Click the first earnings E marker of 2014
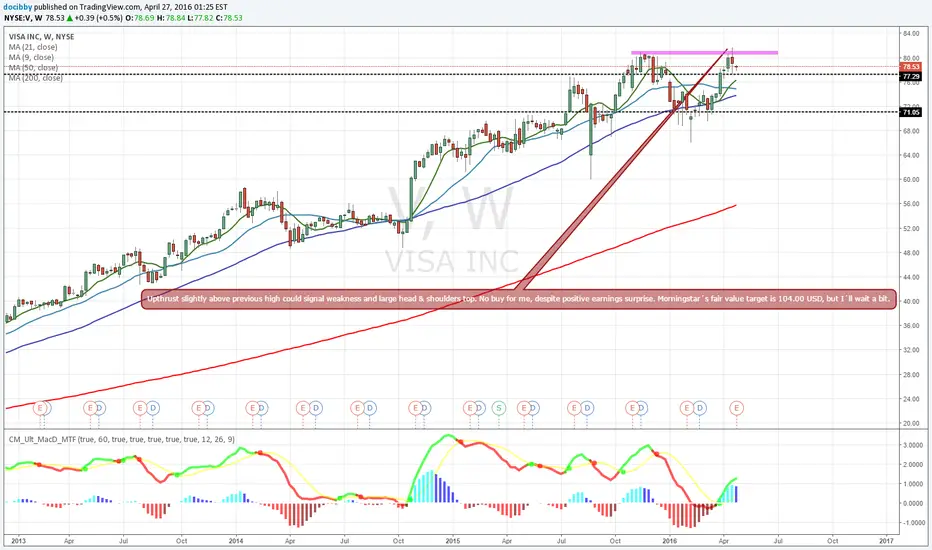The height and width of the screenshot is (550, 932). 252,408
